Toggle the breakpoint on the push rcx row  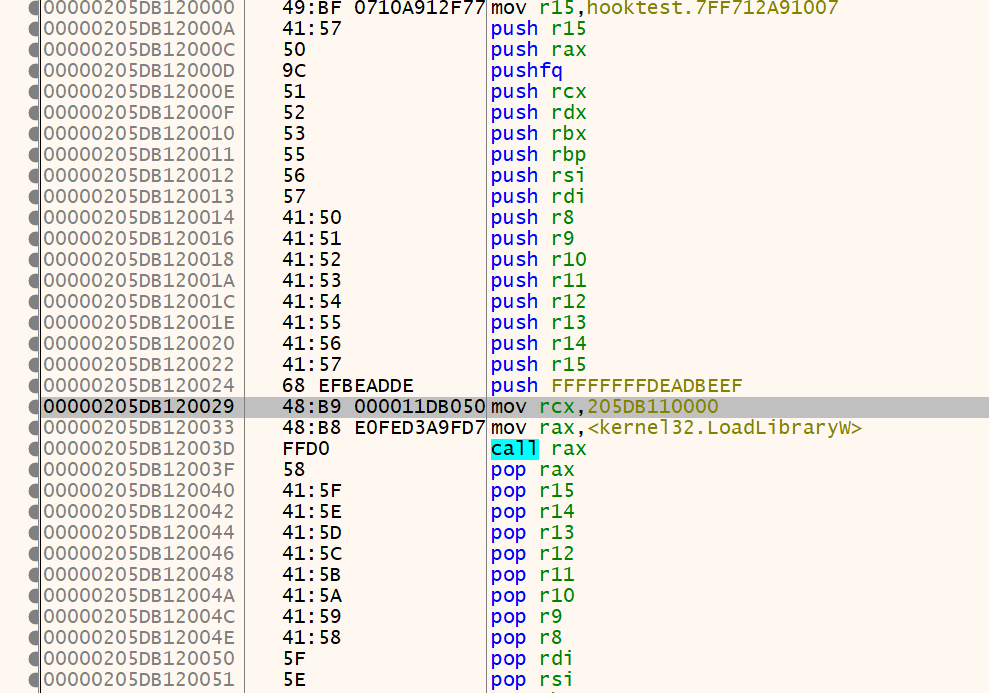pyautogui.click(x=33, y=91)
